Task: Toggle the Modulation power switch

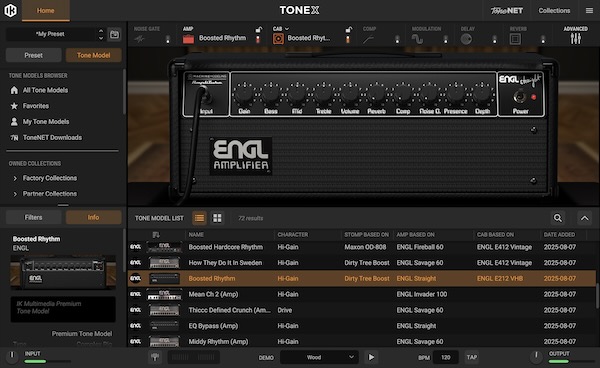Action: coord(445,39)
